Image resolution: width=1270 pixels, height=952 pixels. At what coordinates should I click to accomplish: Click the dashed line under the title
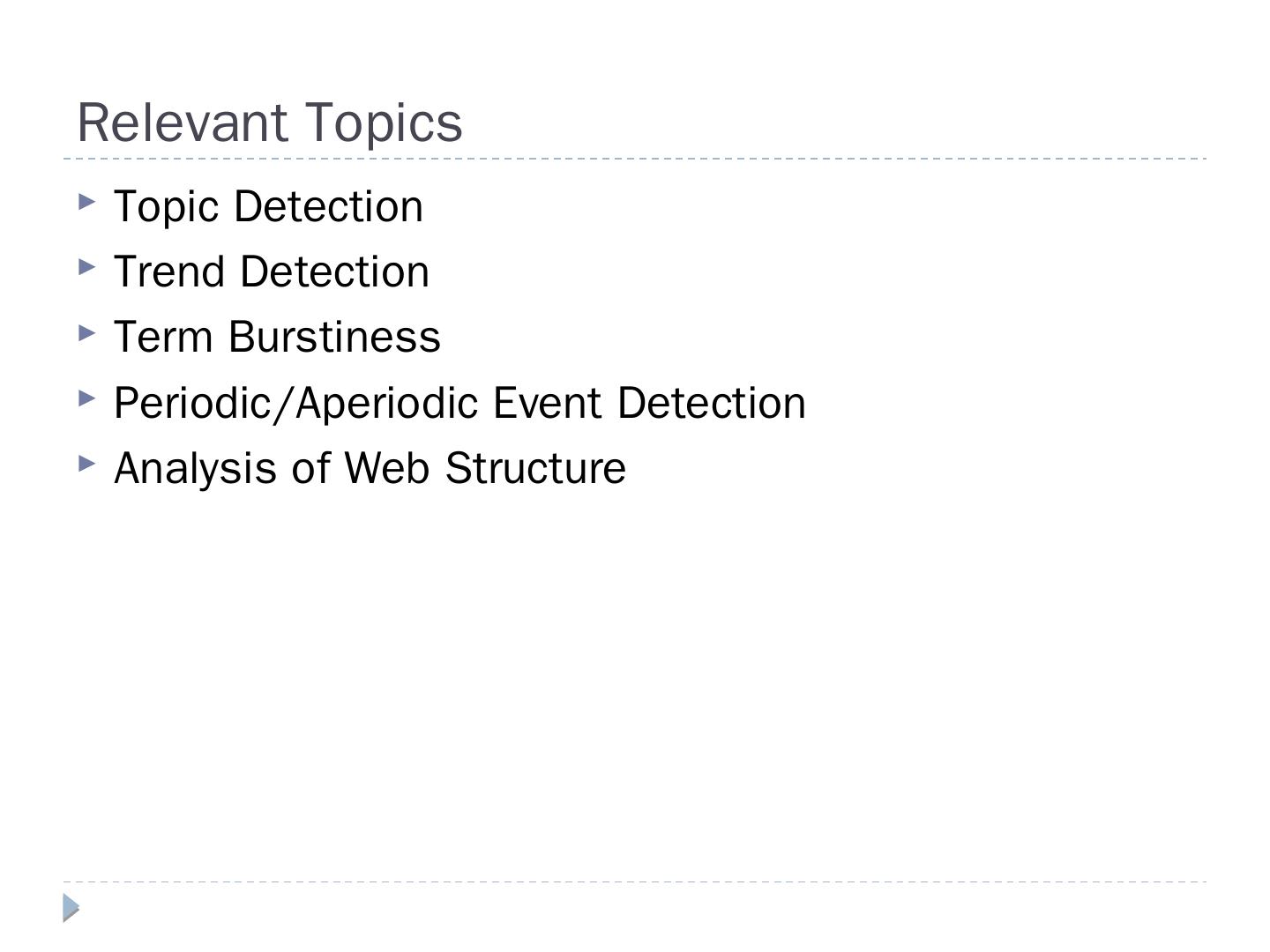click(x=635, y=159)
